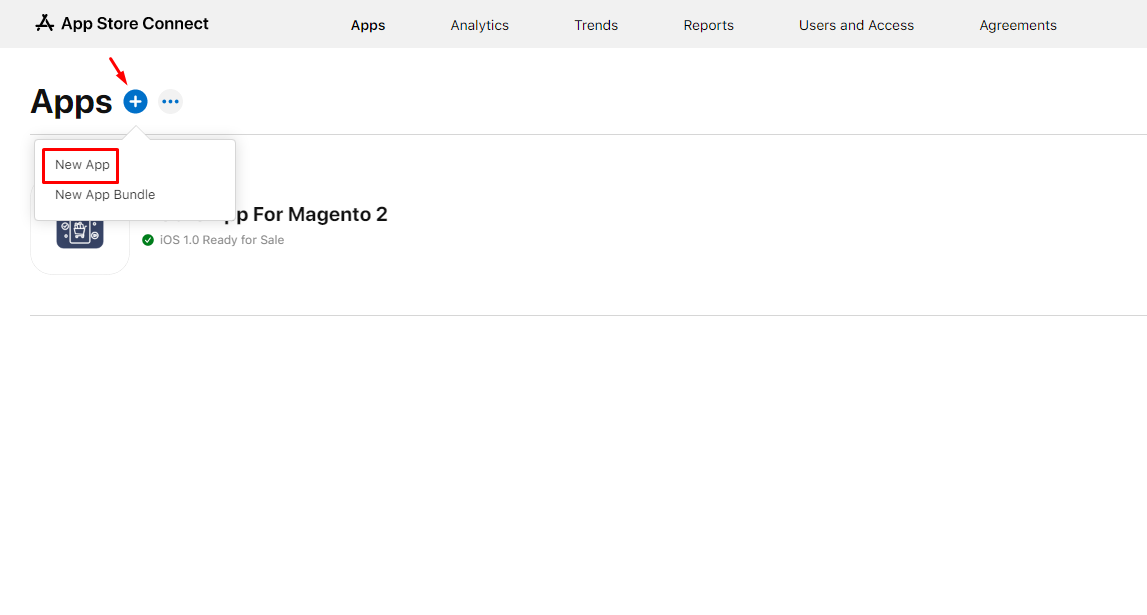Go to the Agreements page
The image size is (1147, 615).
[1017, 25]
